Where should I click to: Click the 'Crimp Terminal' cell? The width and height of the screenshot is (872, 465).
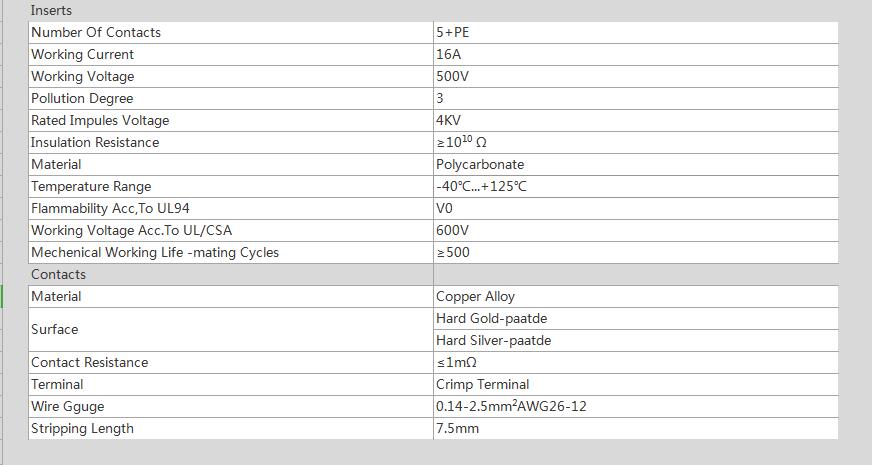coord(636,384)
